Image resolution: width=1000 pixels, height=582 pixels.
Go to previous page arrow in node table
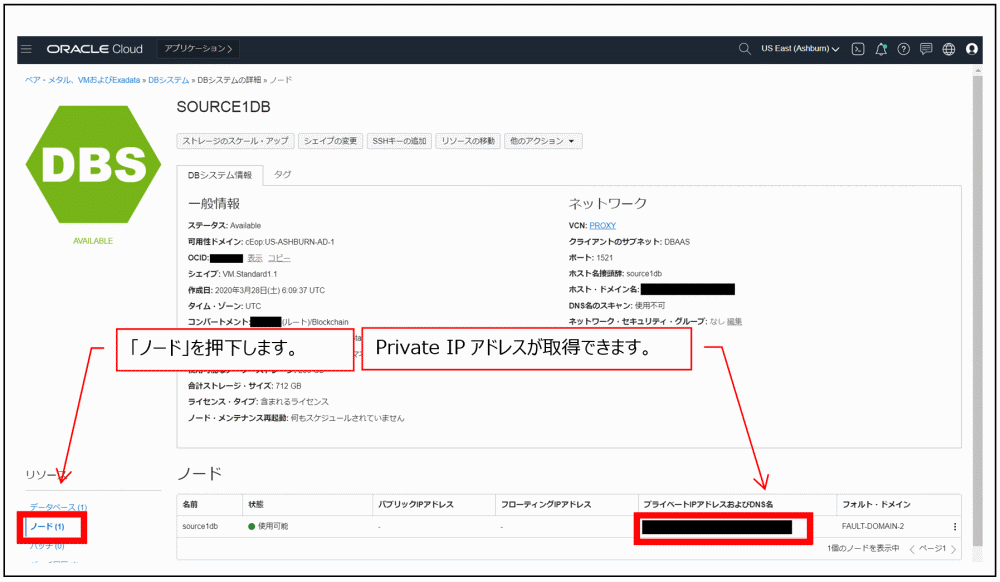pyautogui.click(x=912, y=549)
